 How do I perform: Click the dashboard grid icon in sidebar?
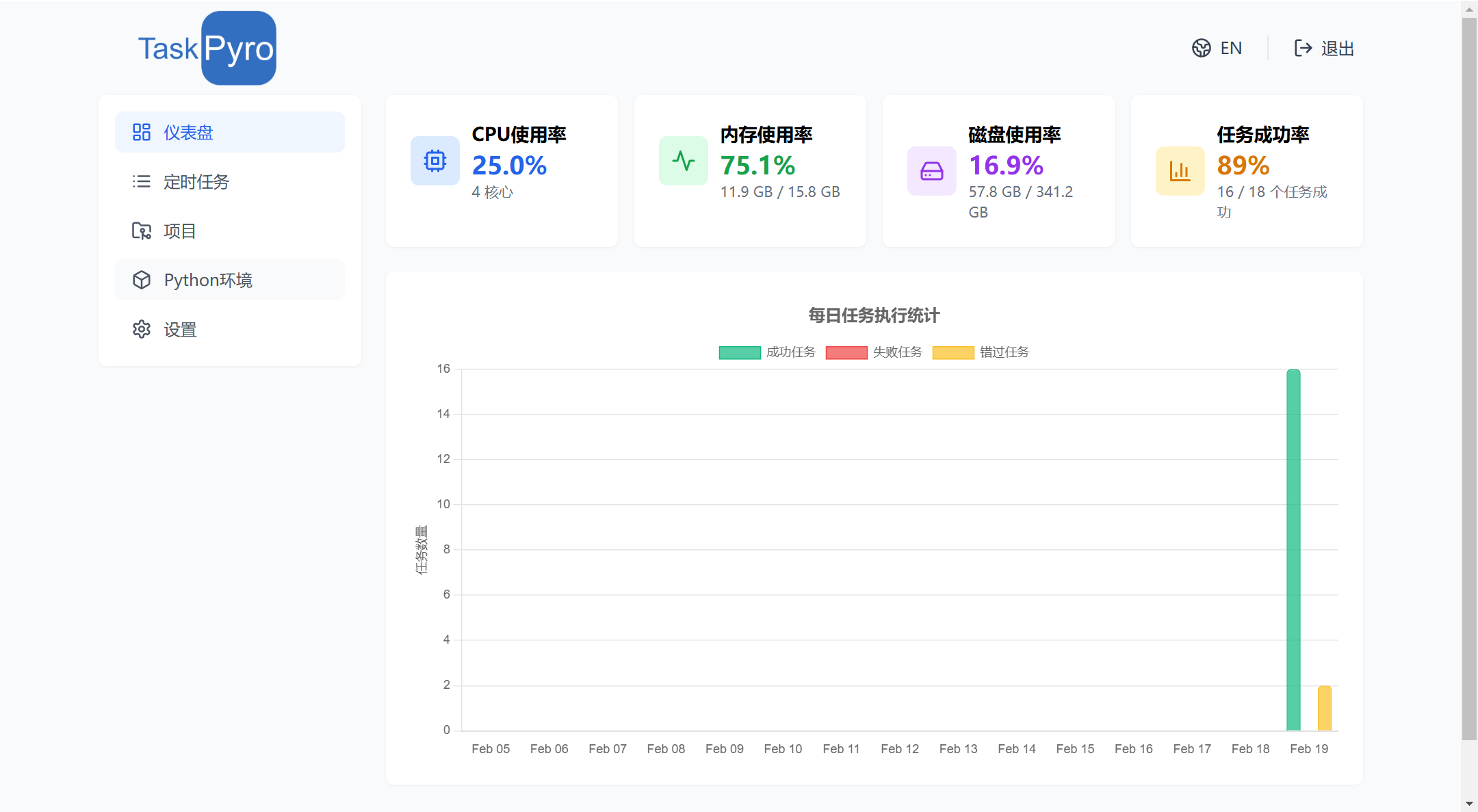pyautogui.click(x=141, y=132)
